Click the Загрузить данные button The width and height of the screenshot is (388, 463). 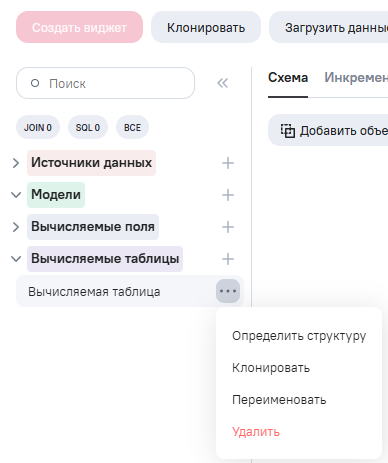(329, 27)
